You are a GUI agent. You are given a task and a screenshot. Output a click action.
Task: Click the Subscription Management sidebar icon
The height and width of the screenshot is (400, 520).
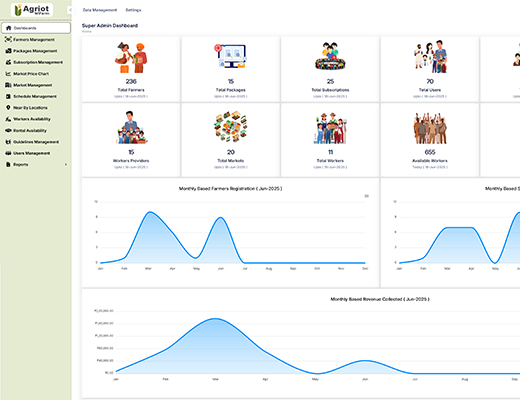point(8,62)
